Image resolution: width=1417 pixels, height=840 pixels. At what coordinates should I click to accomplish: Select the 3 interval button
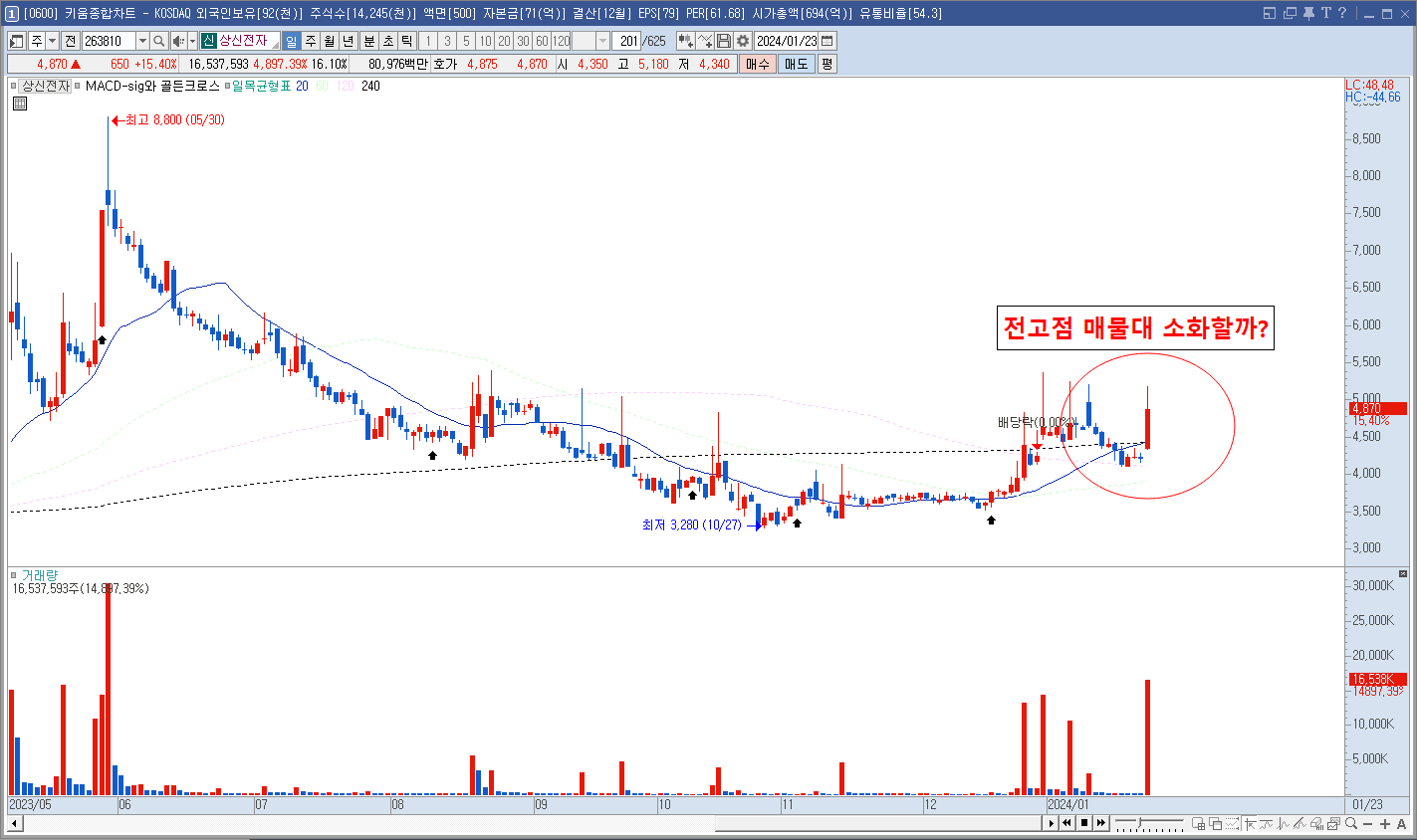447,41
